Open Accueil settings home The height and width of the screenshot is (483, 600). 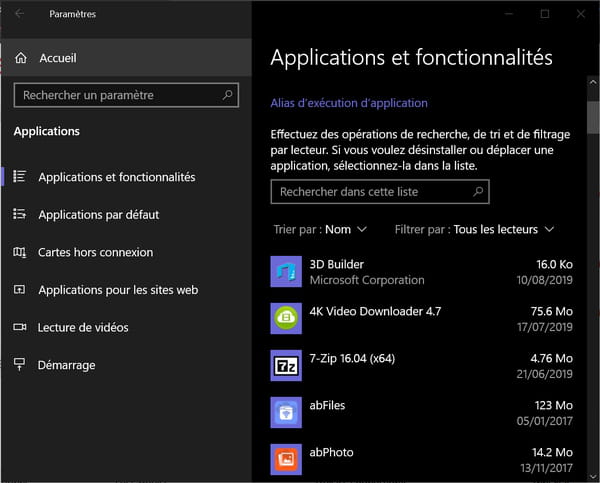pos(126,58)
